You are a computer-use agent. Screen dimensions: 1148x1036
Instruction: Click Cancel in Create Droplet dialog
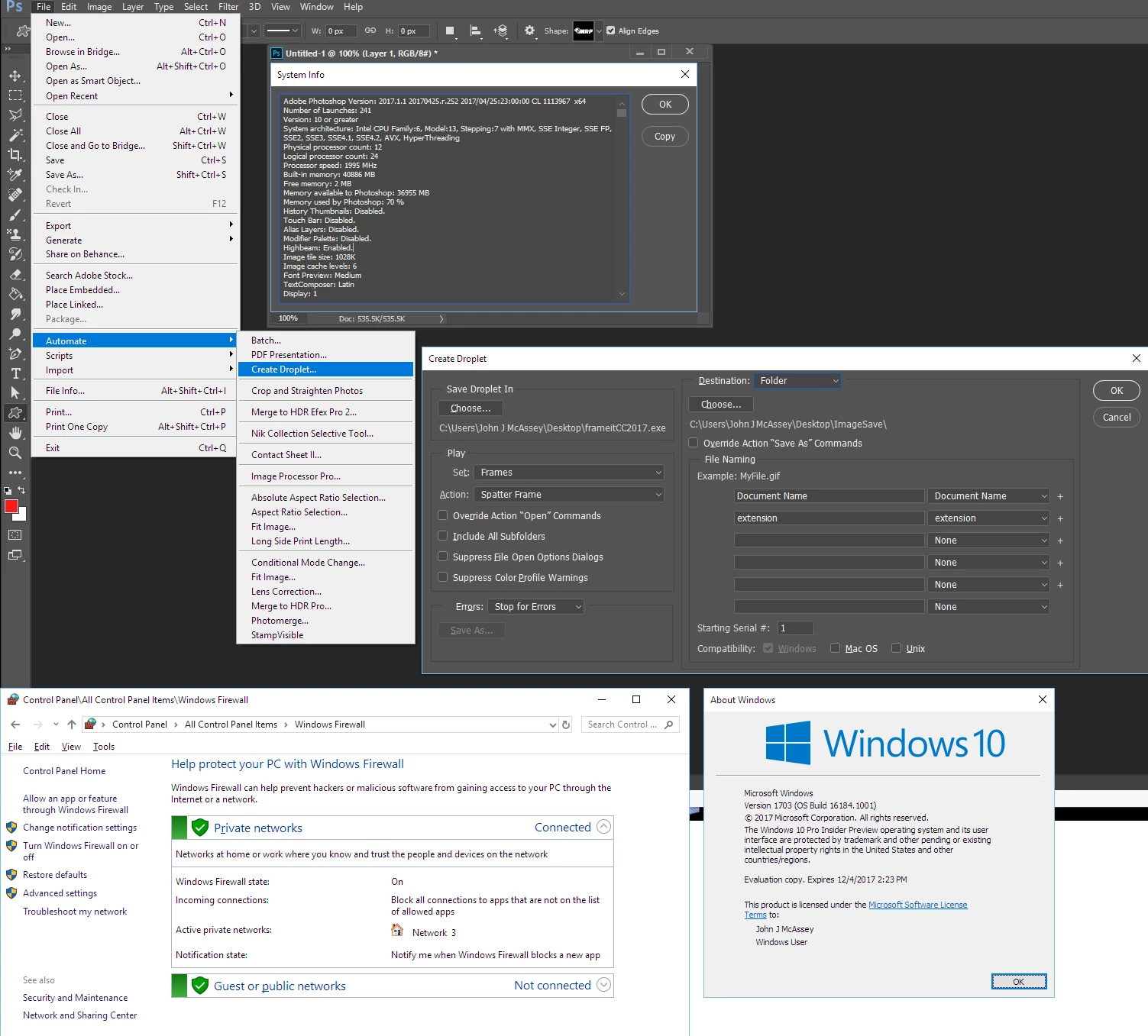pyautogui.click(x=1117, y=418)
